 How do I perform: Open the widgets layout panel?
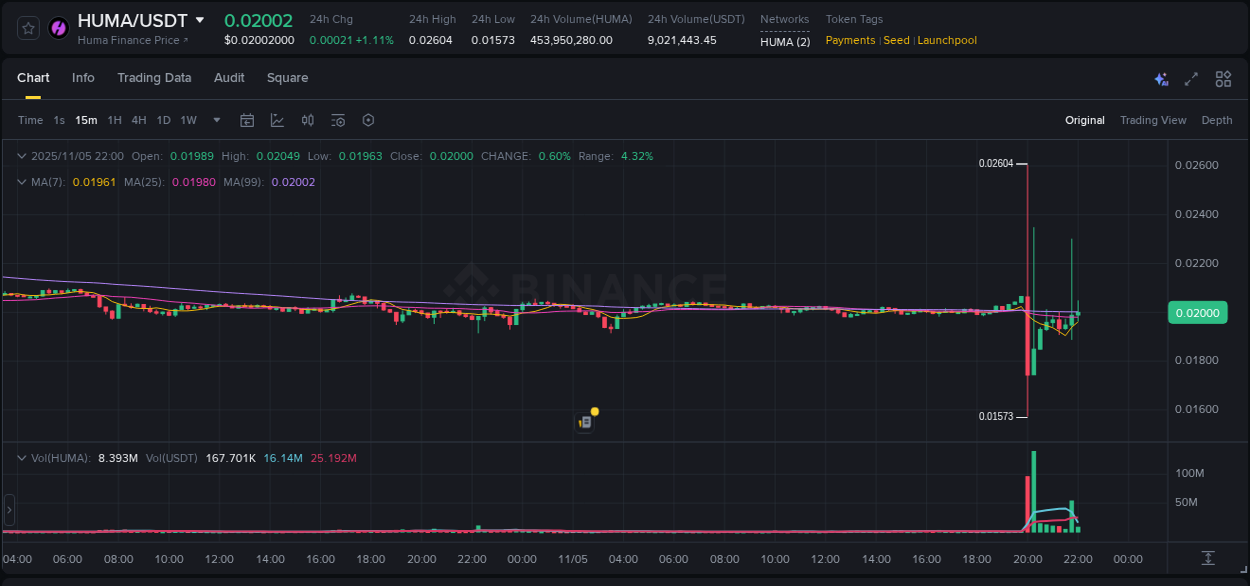pyautogui.click(x=1223, y=79)
